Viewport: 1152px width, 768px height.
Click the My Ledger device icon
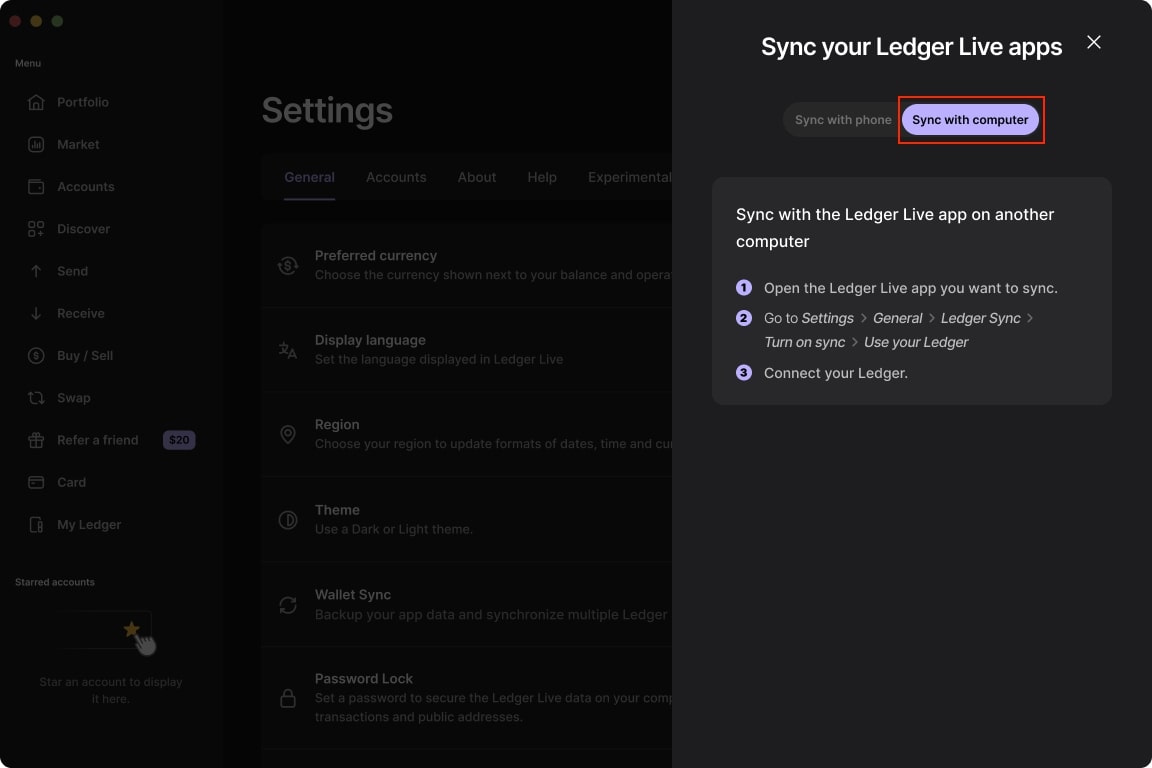tap(36, 525)
